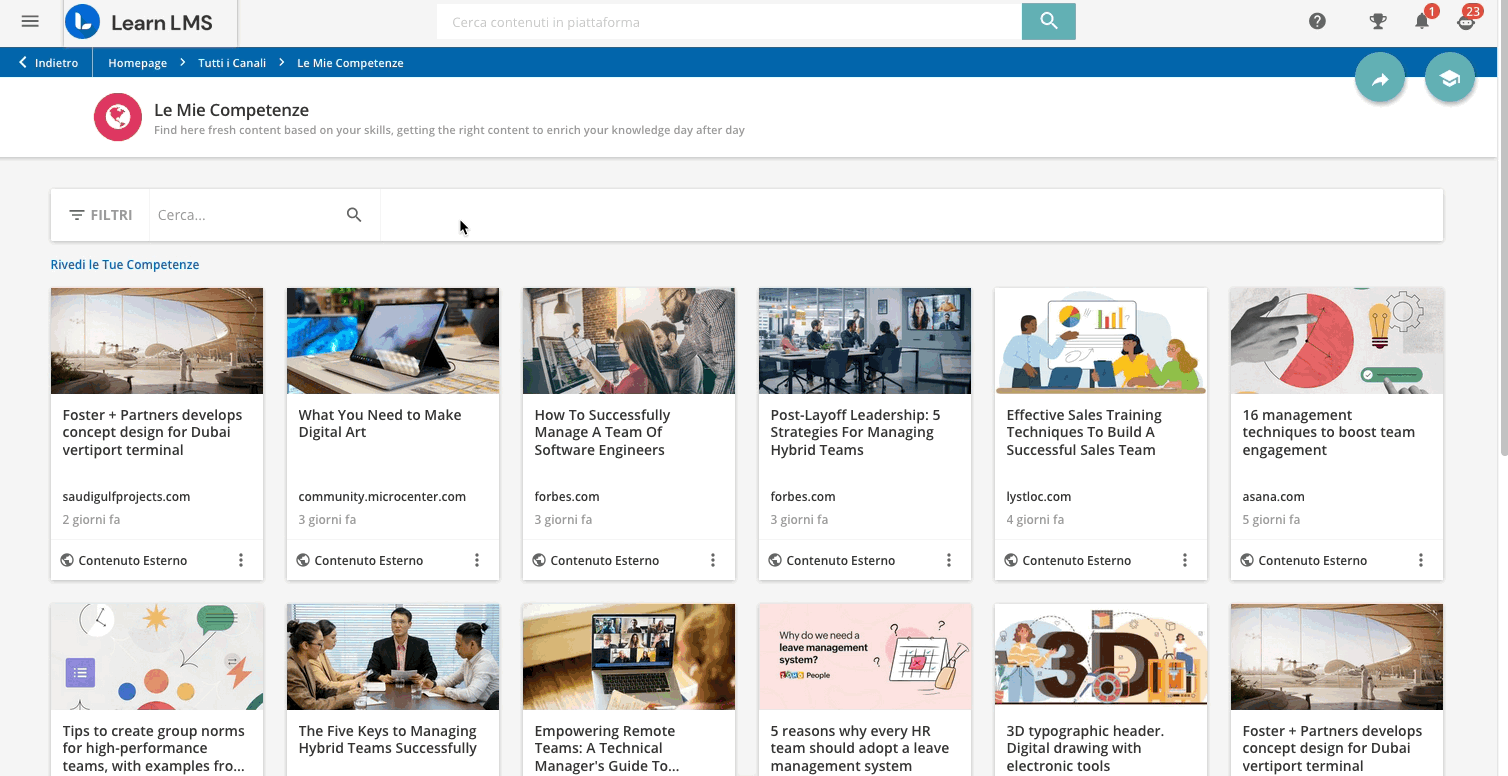Go to Homepage breadcrumb
The width and height of the screenshot is (1508, 776).
pyautogui.click(x=138, y=63)
